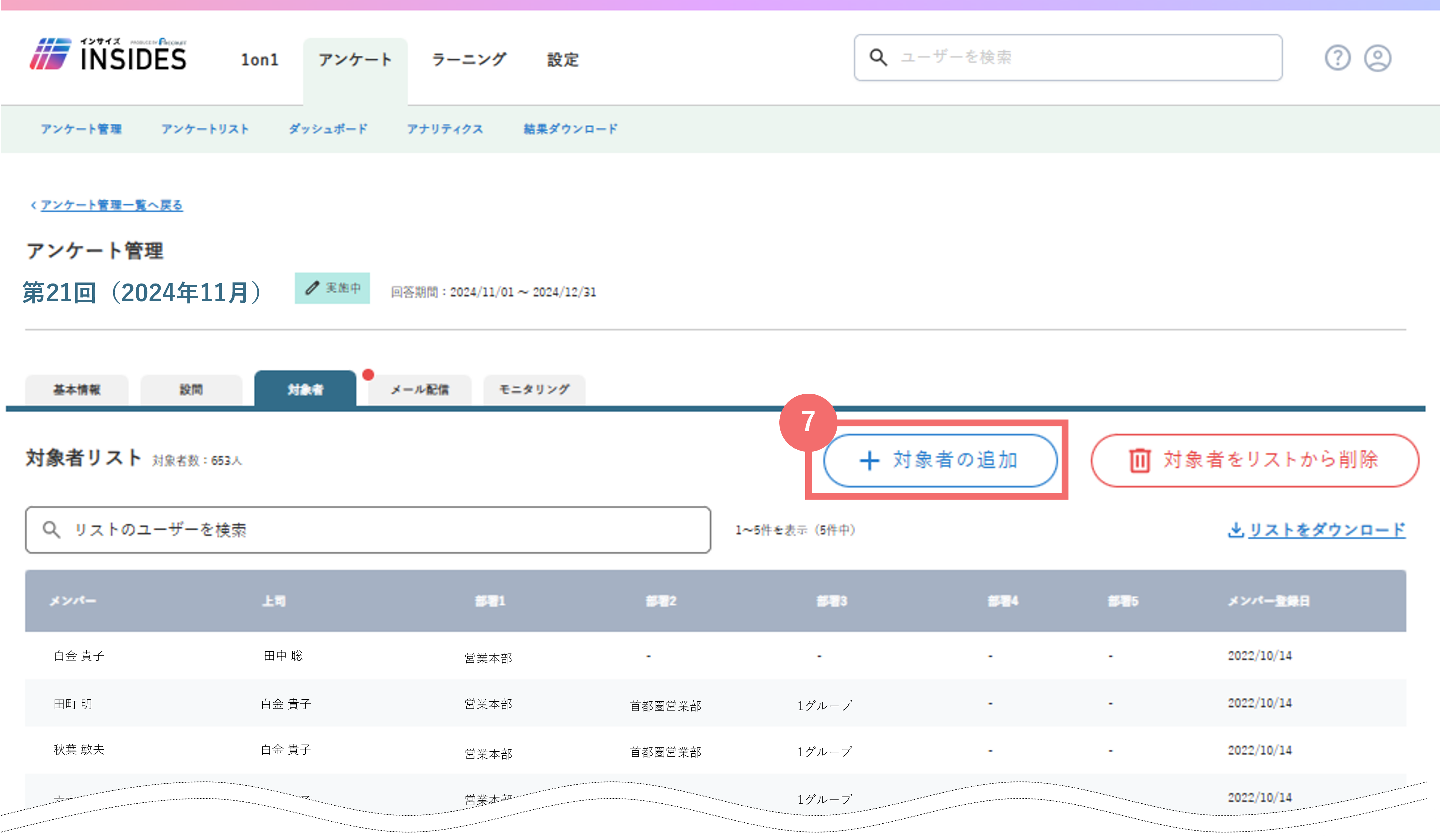Click the メンバー column header
This screenshot has width=1440, height=840.
pos(73,601)
